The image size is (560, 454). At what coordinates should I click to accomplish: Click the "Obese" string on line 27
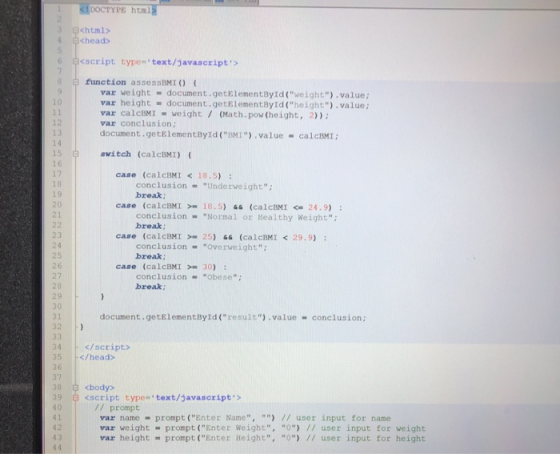click(220, 277)
